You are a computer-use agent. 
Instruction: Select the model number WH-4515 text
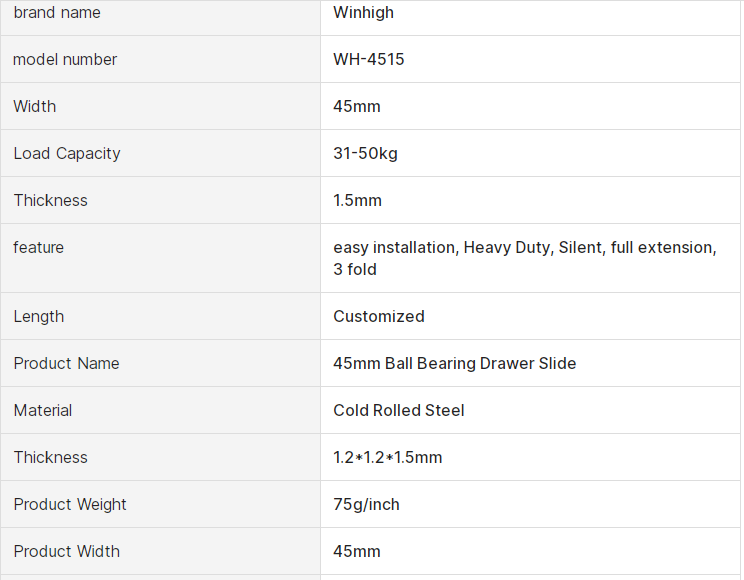tap(368, 60)
